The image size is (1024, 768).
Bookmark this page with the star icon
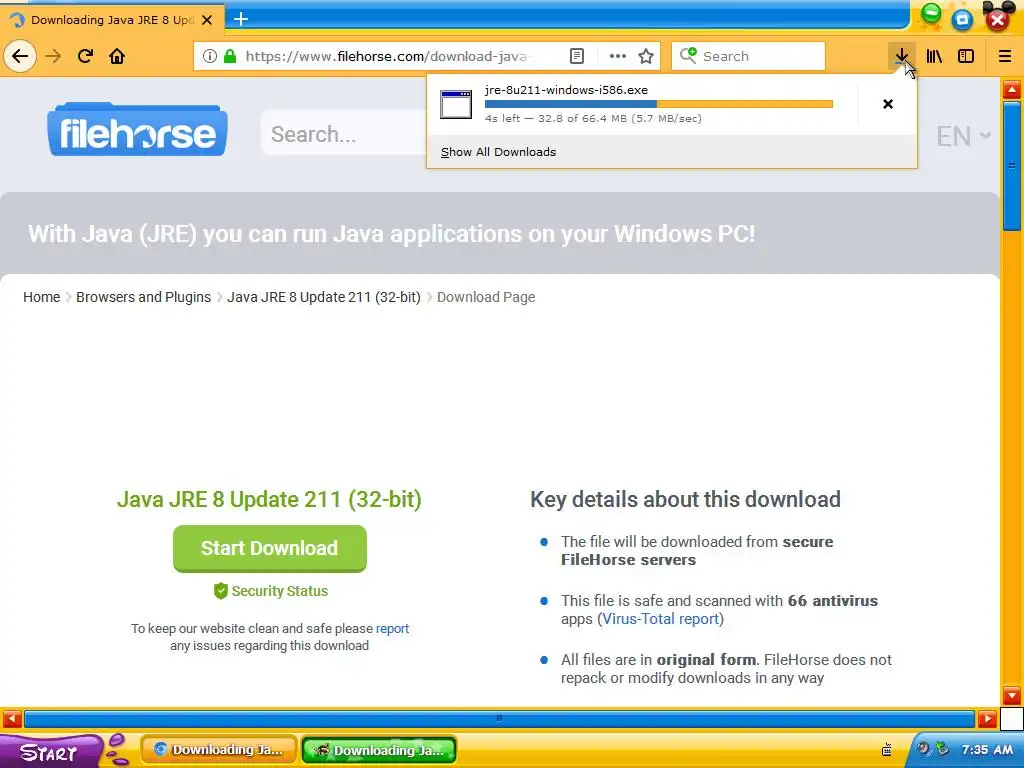click(x=646, y=56)
